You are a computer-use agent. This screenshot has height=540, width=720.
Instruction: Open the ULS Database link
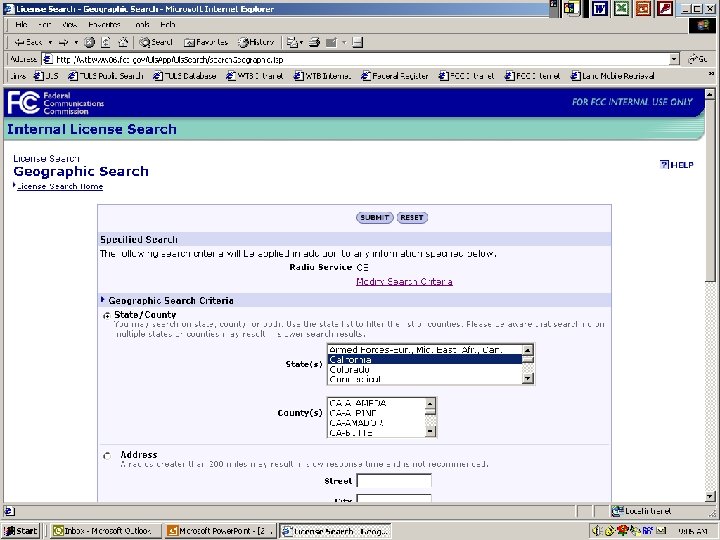point(185,76)
